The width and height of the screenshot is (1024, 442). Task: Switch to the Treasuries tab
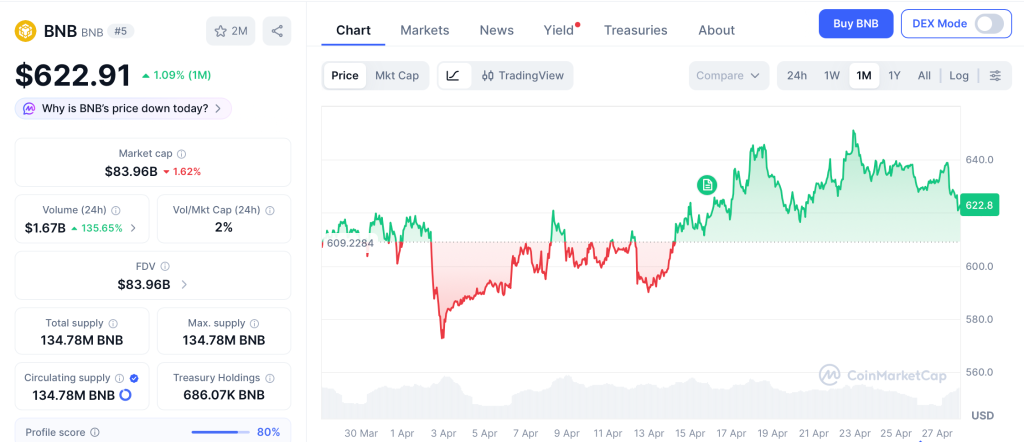(x=635, y=30)
